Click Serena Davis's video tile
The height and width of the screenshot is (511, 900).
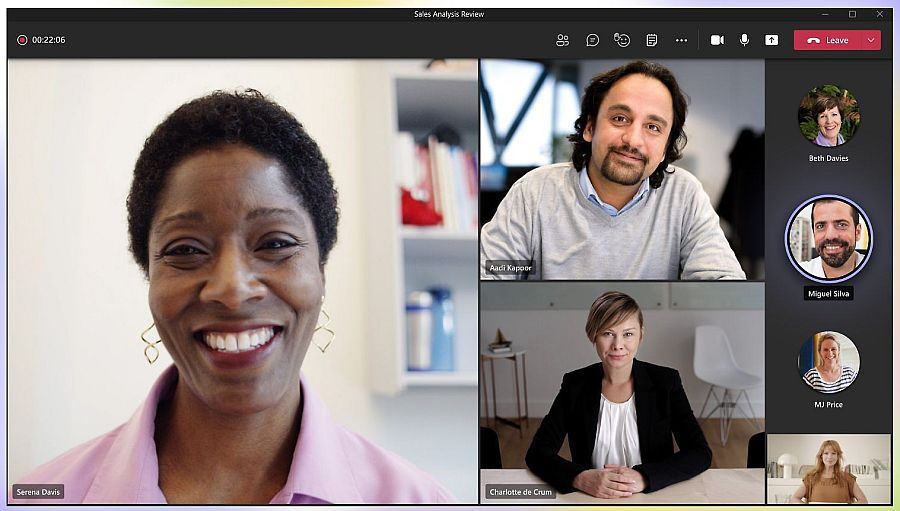point(243,280)
